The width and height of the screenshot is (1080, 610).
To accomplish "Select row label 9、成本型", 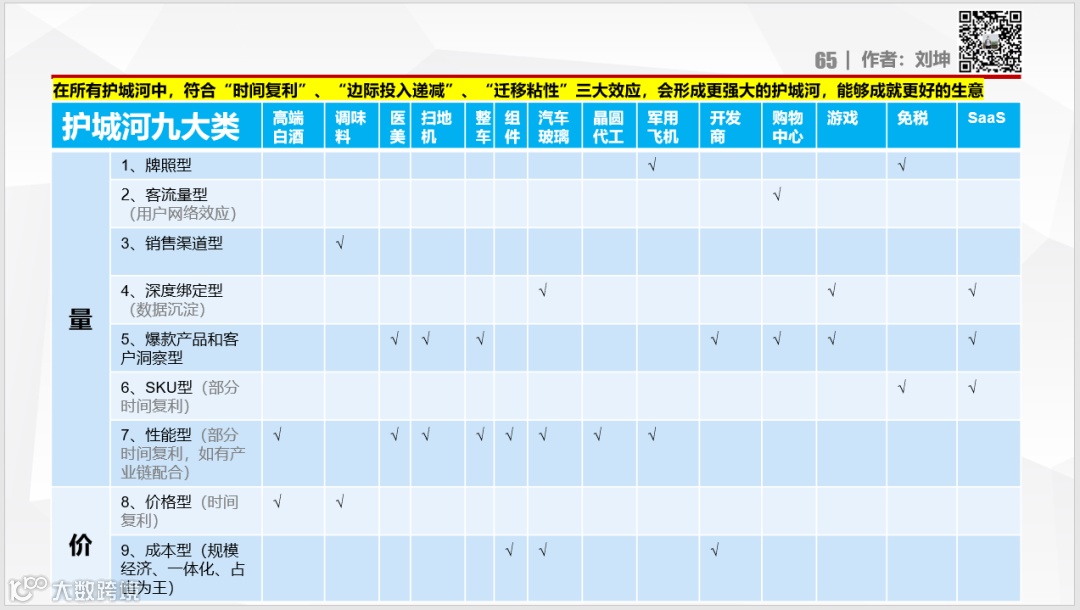I will point(156,550).
